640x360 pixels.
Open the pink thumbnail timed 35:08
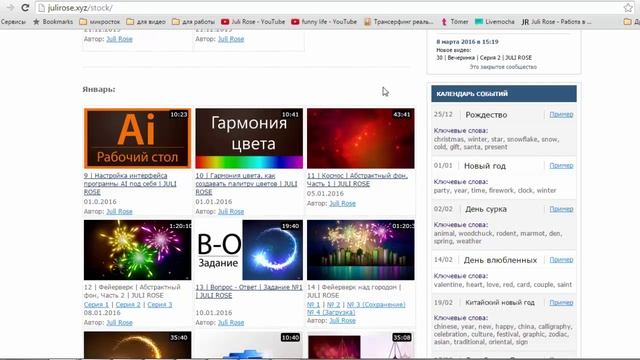pos(360,345)
